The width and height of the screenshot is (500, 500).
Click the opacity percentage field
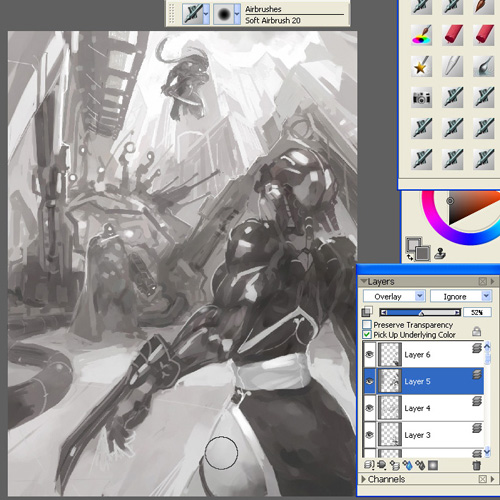pos(477,312)
